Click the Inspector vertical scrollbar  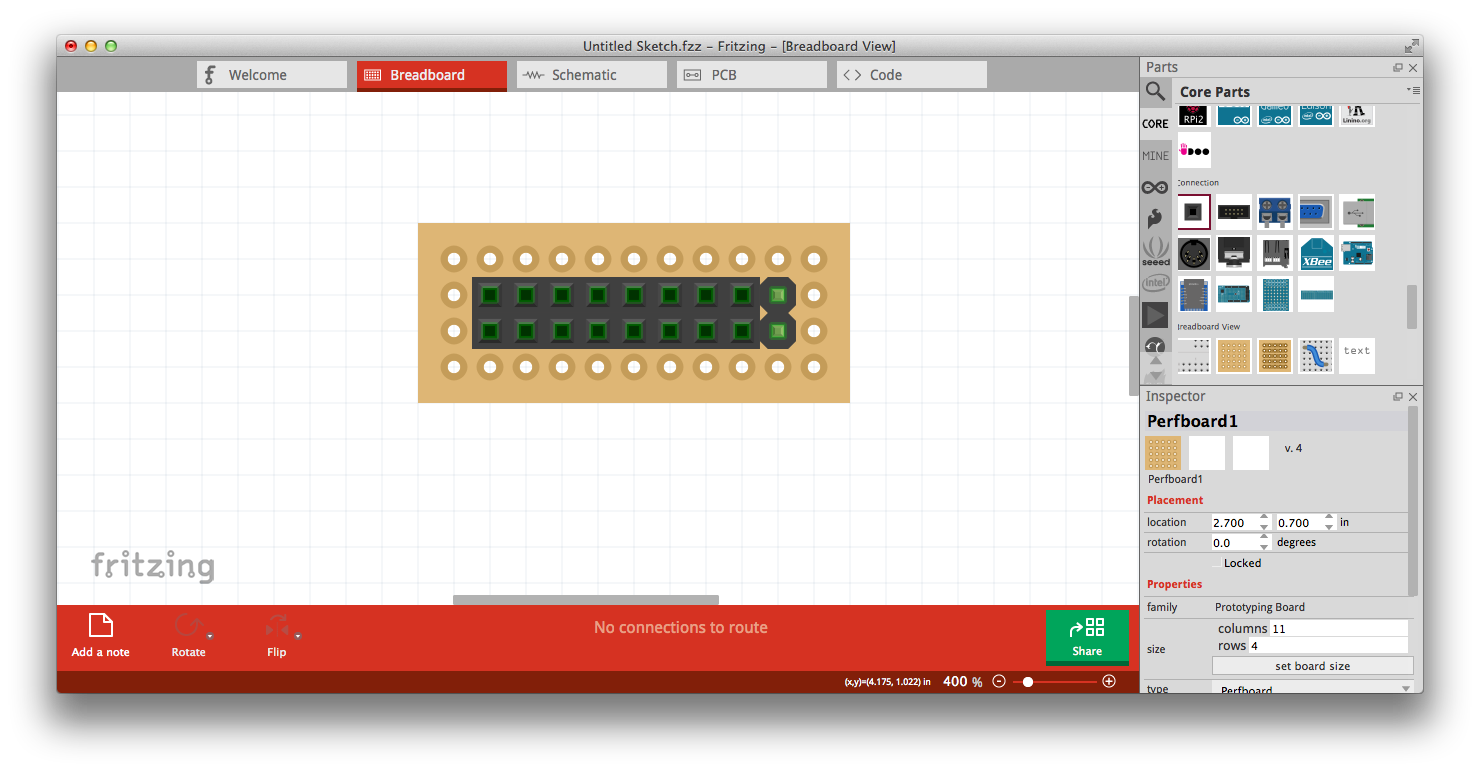(1413, 500)
